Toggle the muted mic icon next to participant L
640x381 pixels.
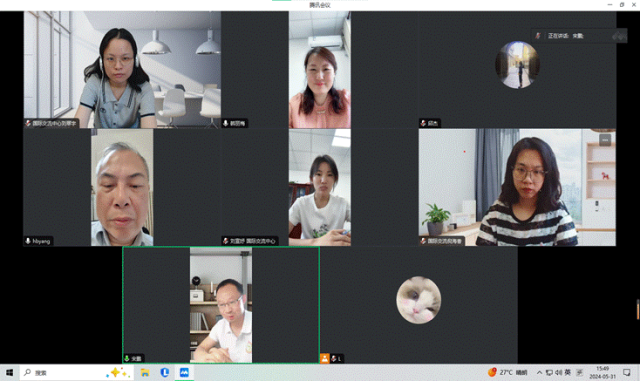pyautogui.click(x=333, y=358)
